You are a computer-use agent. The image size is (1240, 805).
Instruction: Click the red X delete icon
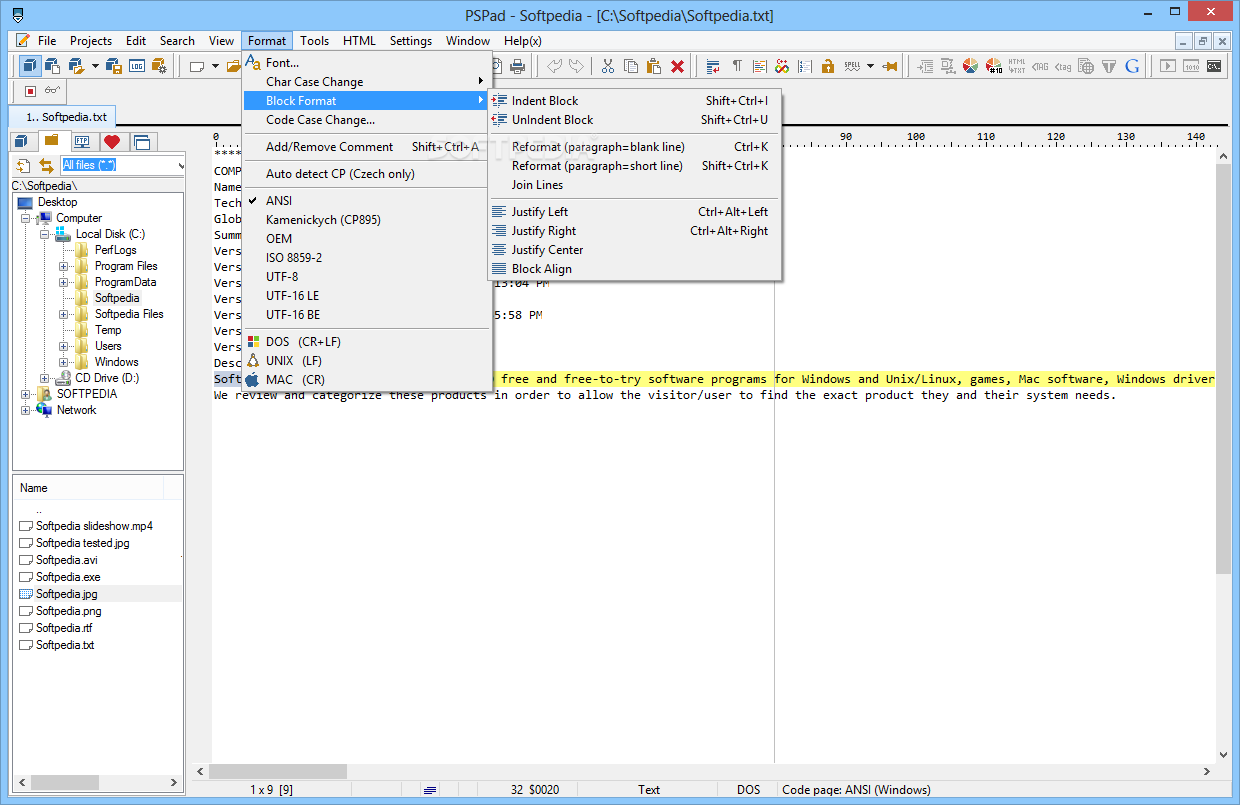[677, 66]
